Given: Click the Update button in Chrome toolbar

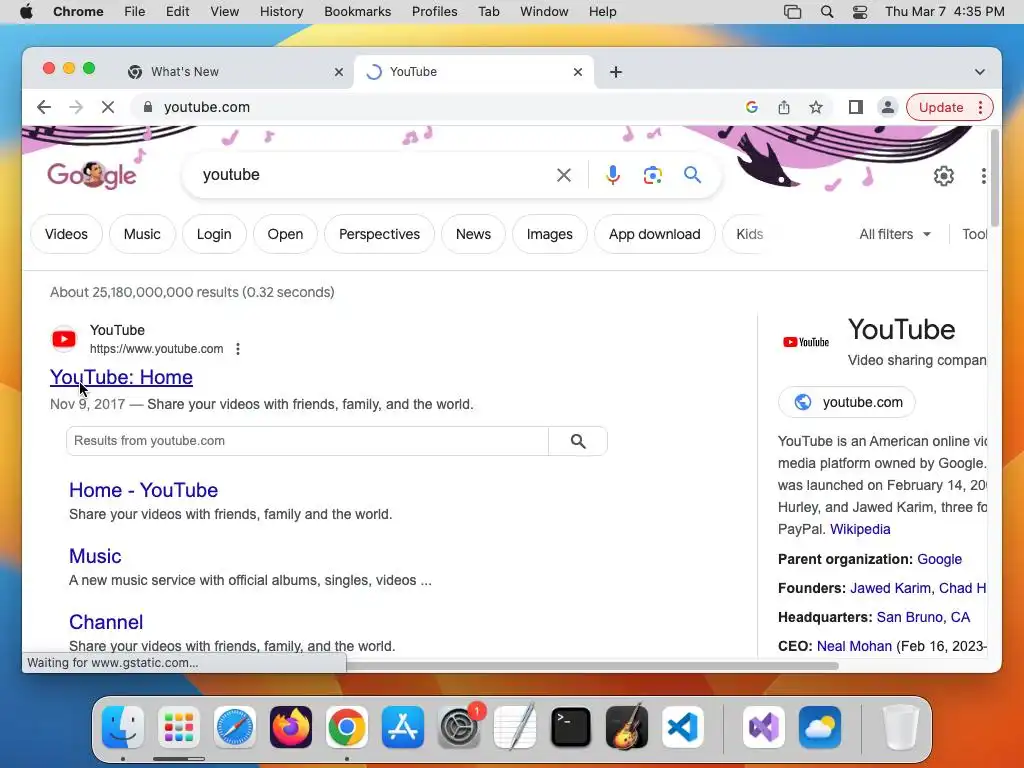Looking at the screenshot, I should pos(941,107).
